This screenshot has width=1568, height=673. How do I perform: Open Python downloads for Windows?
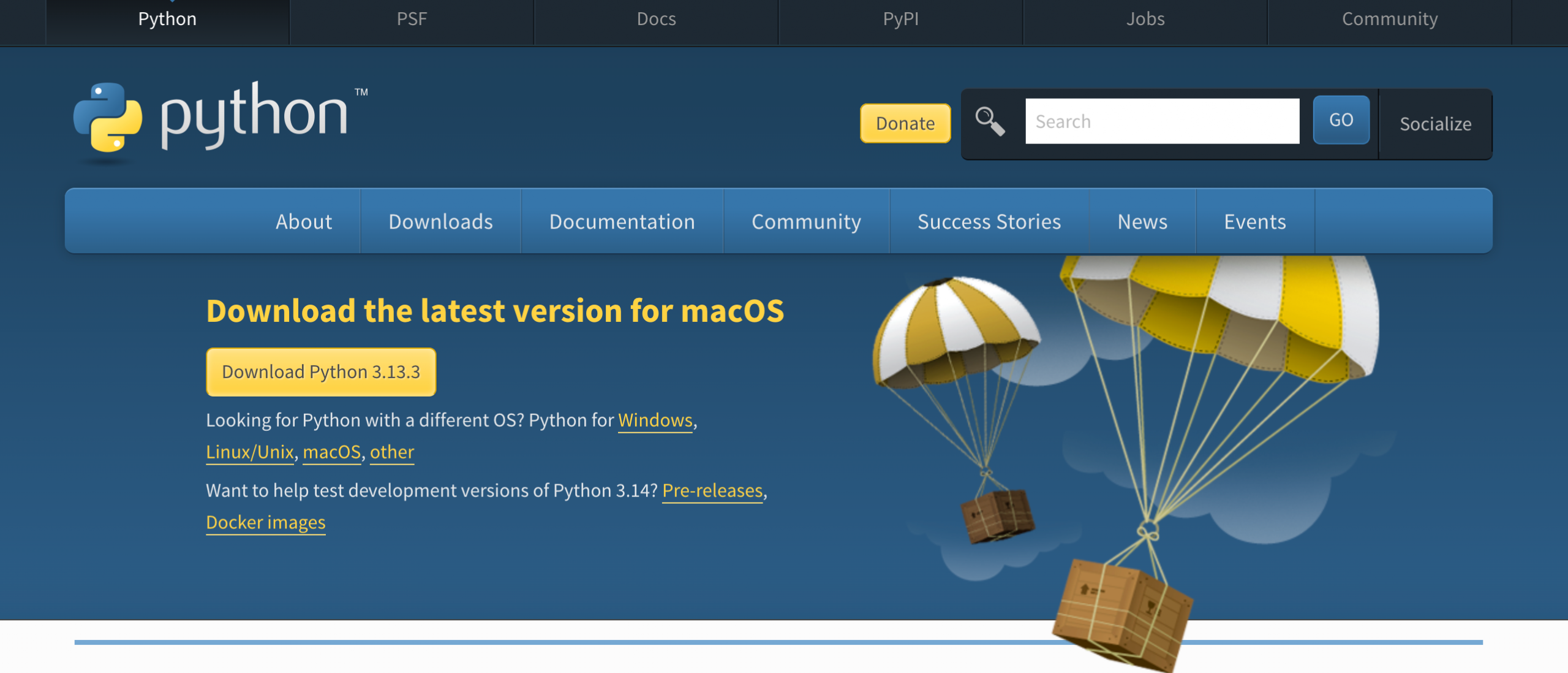click(655, 420)
